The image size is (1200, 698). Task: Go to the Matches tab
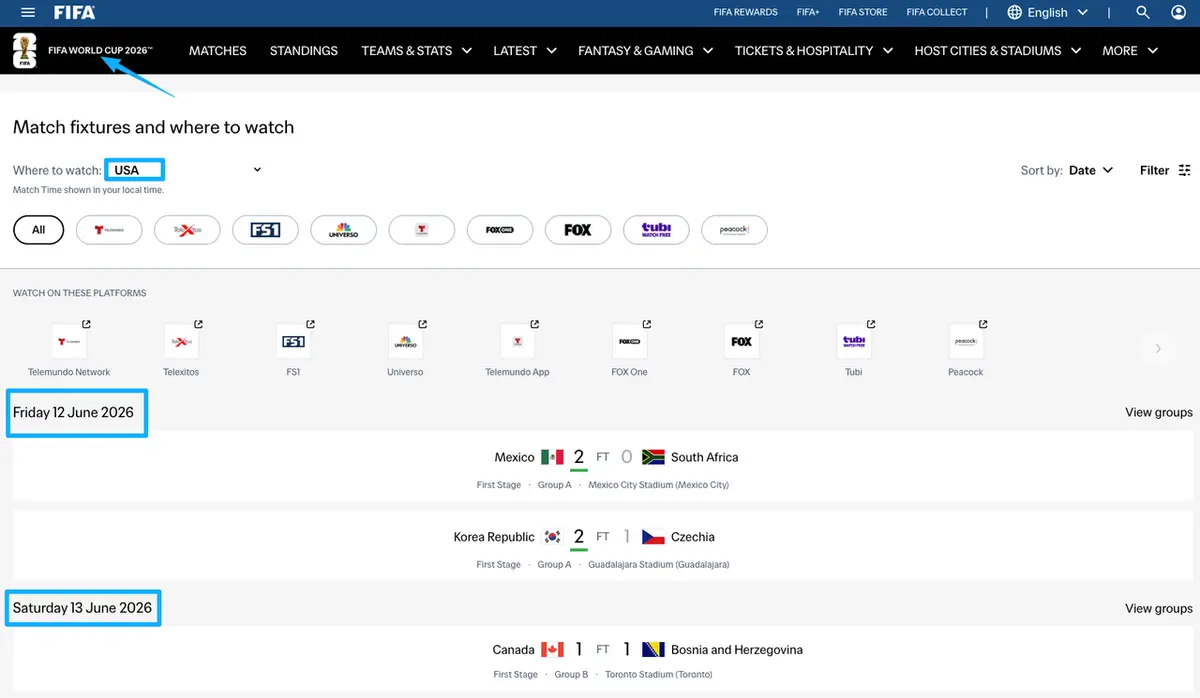click(218, 50)
